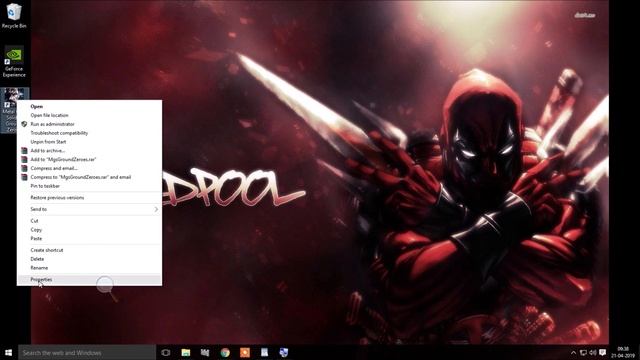Image resolution: width=640 pixels, height=360 pixels.
Task: Open the Recycle Bin desktop icon
Action: click(14, 16)
